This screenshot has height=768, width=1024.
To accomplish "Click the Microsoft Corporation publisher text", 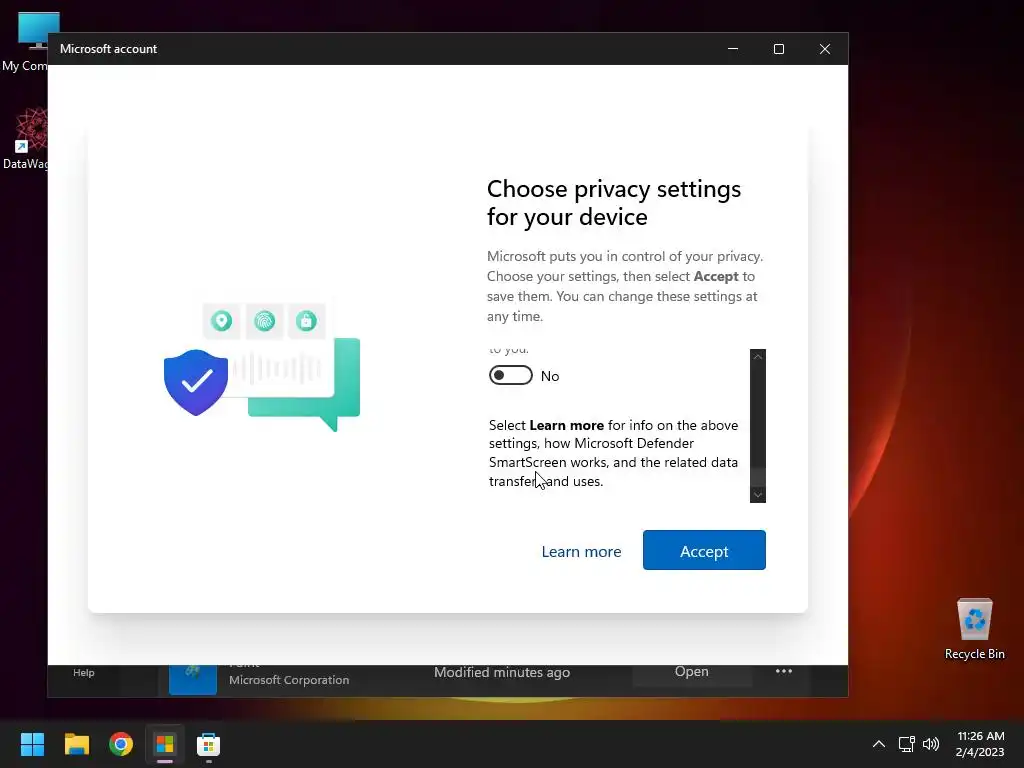I will point(289,680).
